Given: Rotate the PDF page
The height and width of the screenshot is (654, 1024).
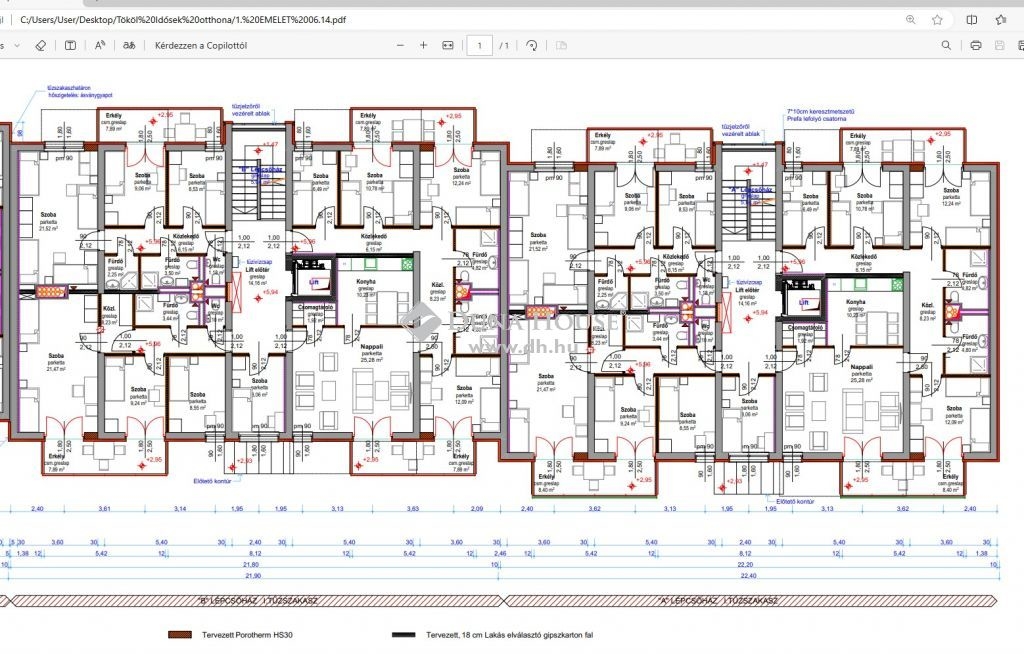Looking at the screenshot, I should (532, 46).
